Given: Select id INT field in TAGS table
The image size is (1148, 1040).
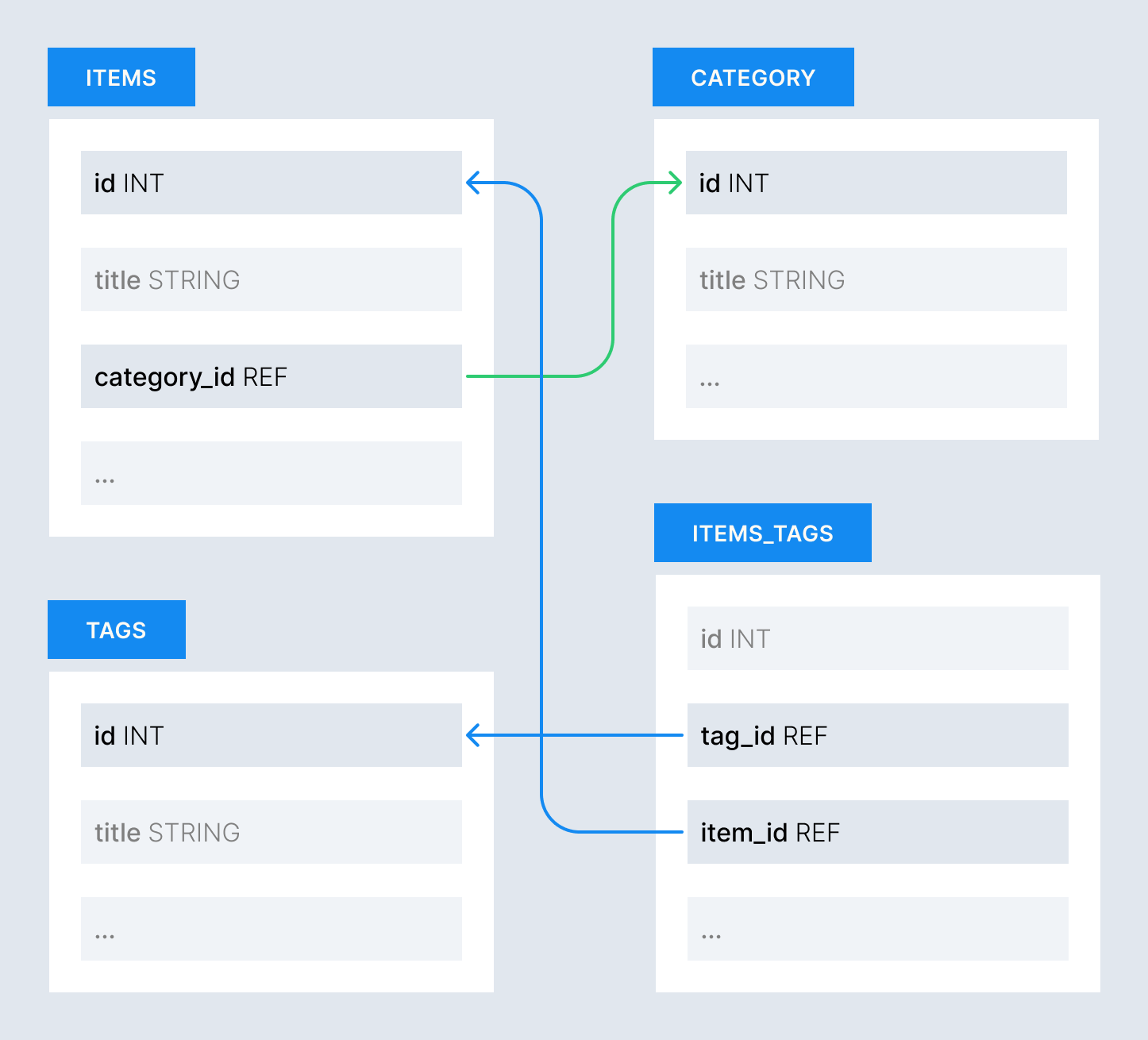Looking at the screenshot, I should (271, 735).
